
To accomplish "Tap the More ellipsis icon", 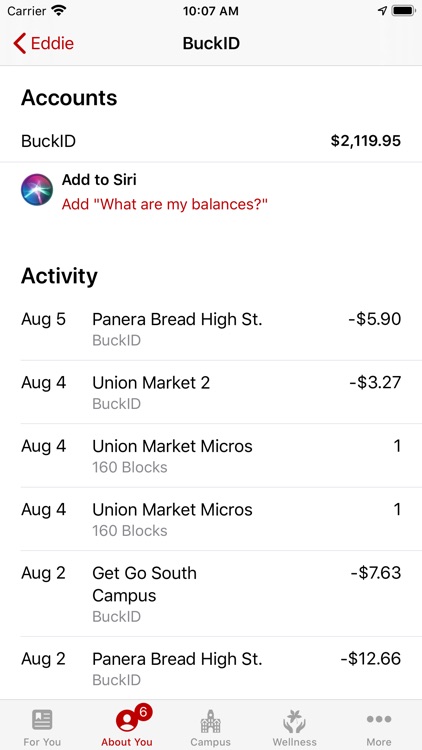I will click(x=379, y=719).
